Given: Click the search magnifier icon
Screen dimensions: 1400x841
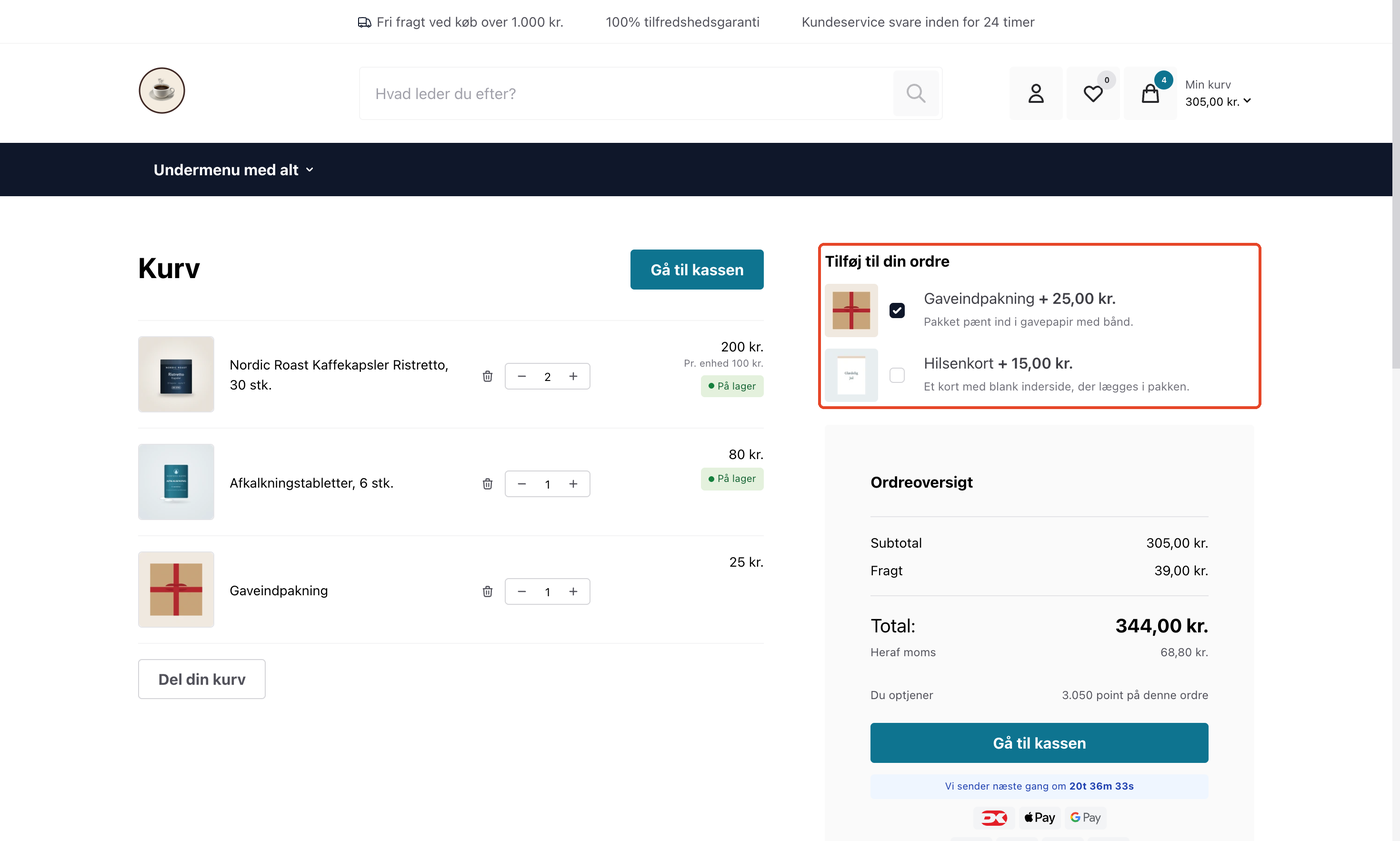Looking at the screenshot, I should click(916, 93).
